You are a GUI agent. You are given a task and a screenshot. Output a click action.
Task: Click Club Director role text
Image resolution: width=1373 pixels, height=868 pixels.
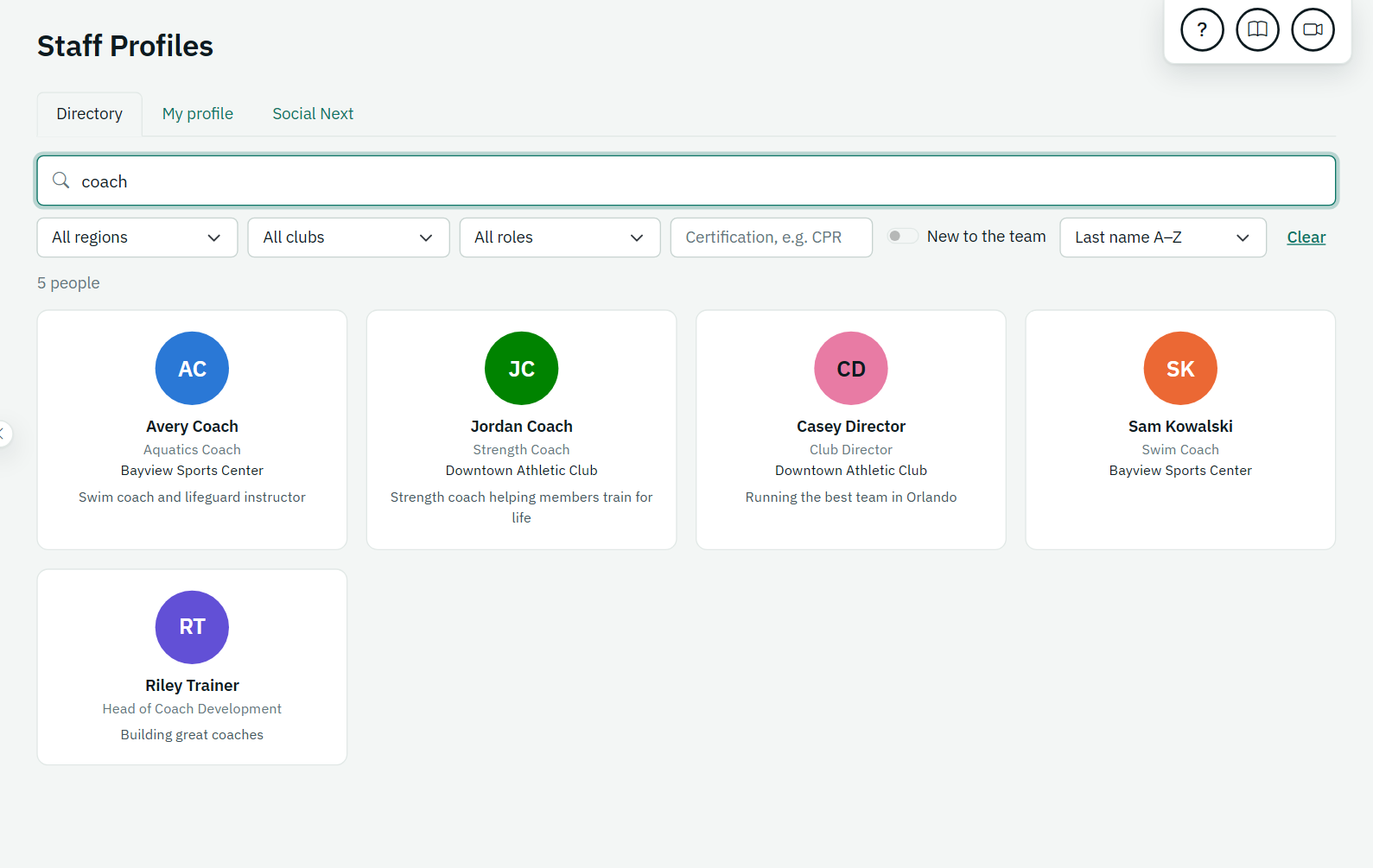pyautogui.click(x=851, y=450)
